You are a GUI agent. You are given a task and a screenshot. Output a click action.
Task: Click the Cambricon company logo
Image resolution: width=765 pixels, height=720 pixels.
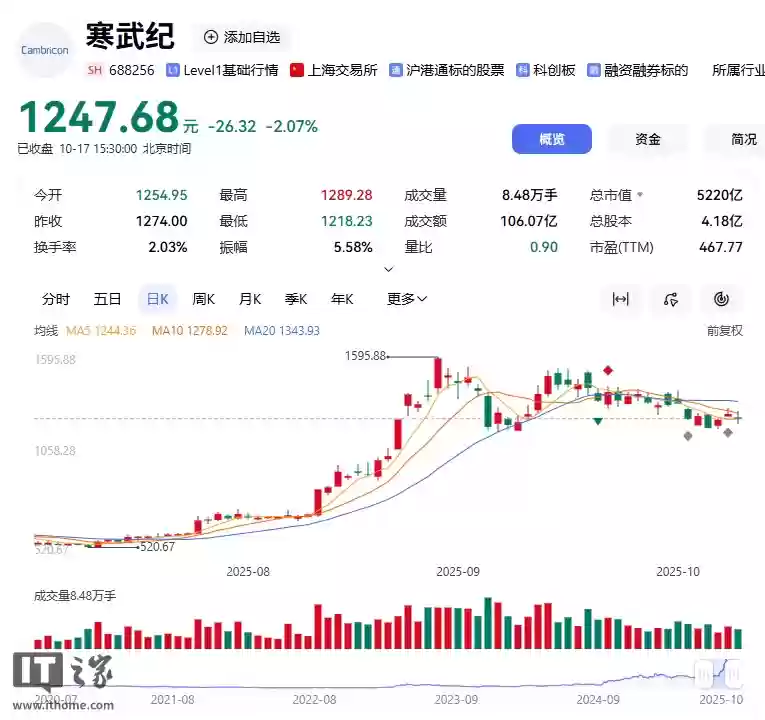(44, 50)
